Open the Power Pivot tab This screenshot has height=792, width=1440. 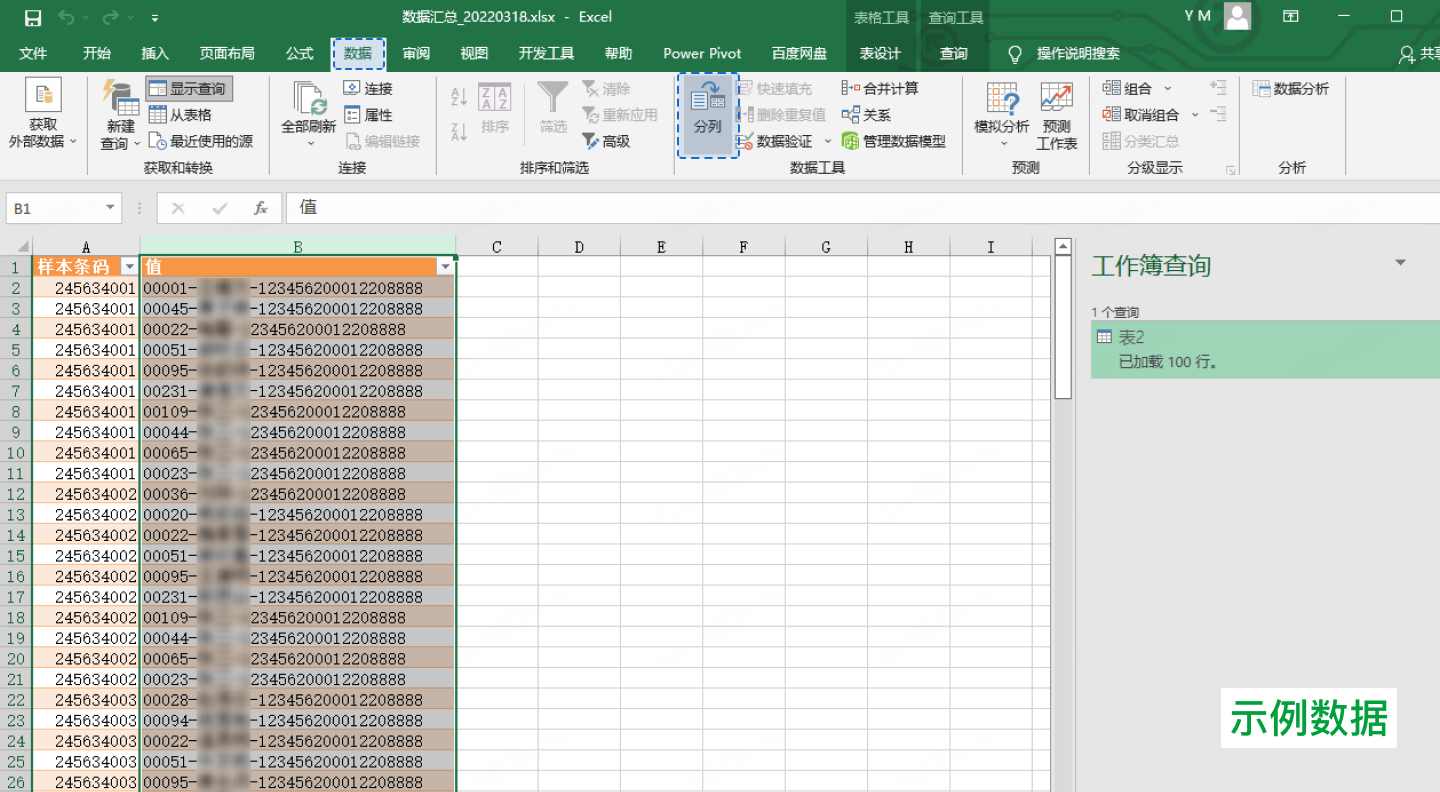(702, 53)
